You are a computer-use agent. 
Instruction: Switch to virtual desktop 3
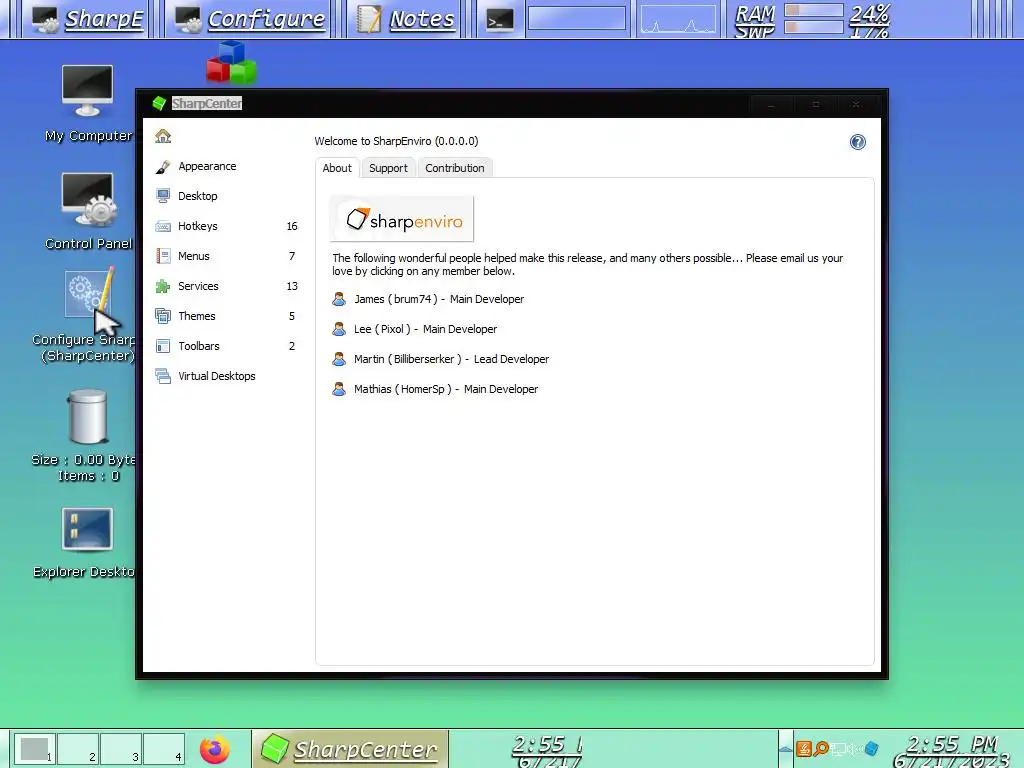point(121,749)
